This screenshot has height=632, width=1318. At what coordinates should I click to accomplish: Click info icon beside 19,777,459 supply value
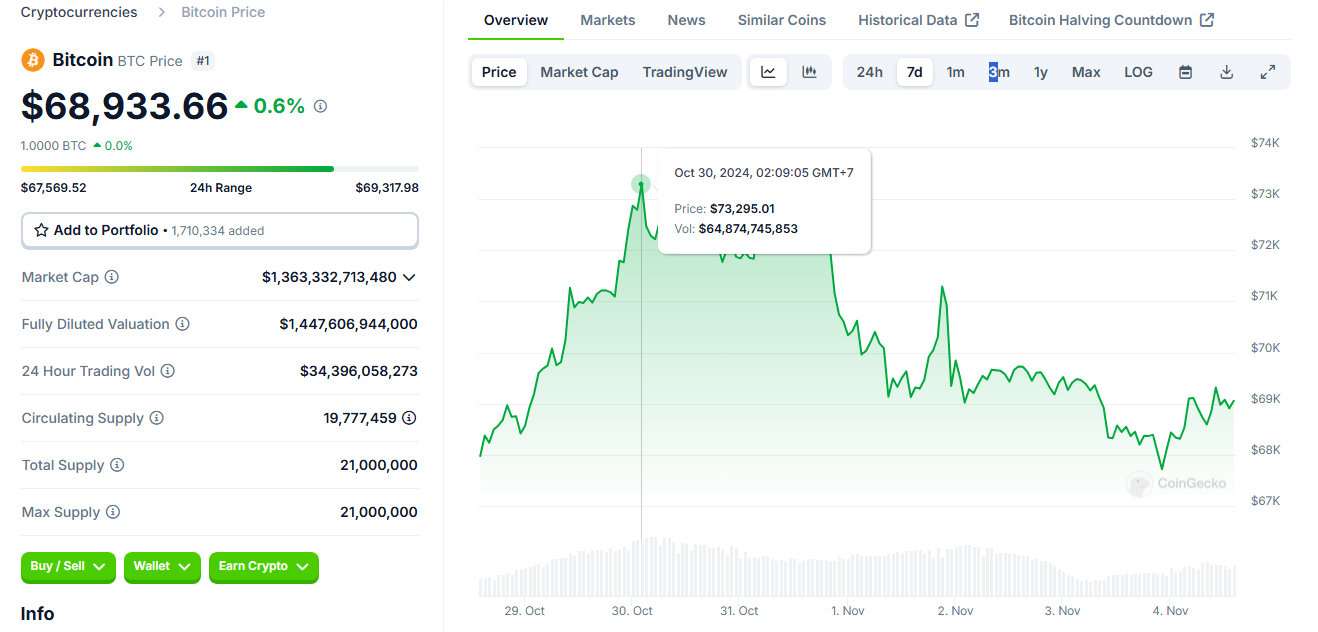coord(410,418)
